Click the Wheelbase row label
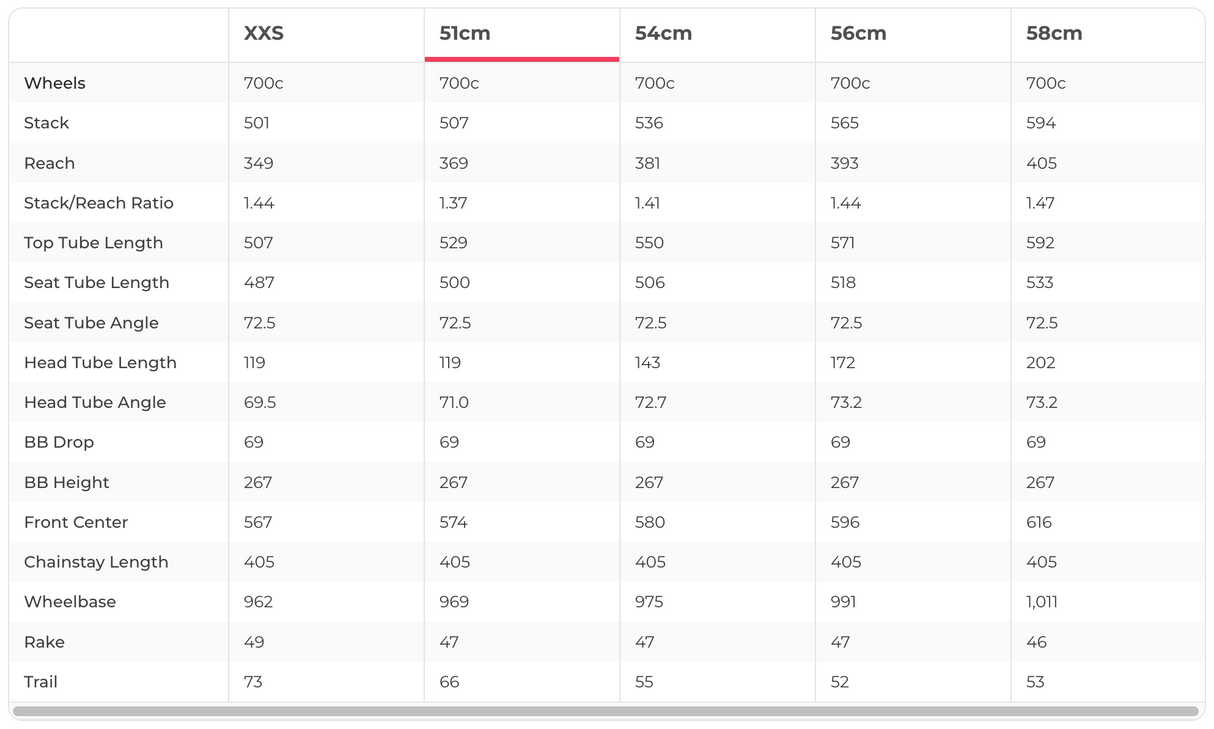1214x729 pixels. 70,602
